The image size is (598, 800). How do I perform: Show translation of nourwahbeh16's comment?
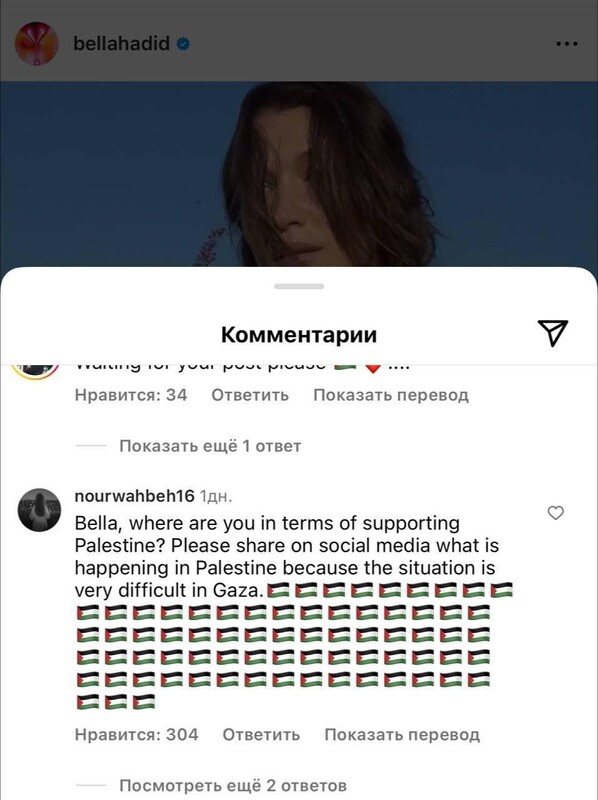tap(402, 735)
